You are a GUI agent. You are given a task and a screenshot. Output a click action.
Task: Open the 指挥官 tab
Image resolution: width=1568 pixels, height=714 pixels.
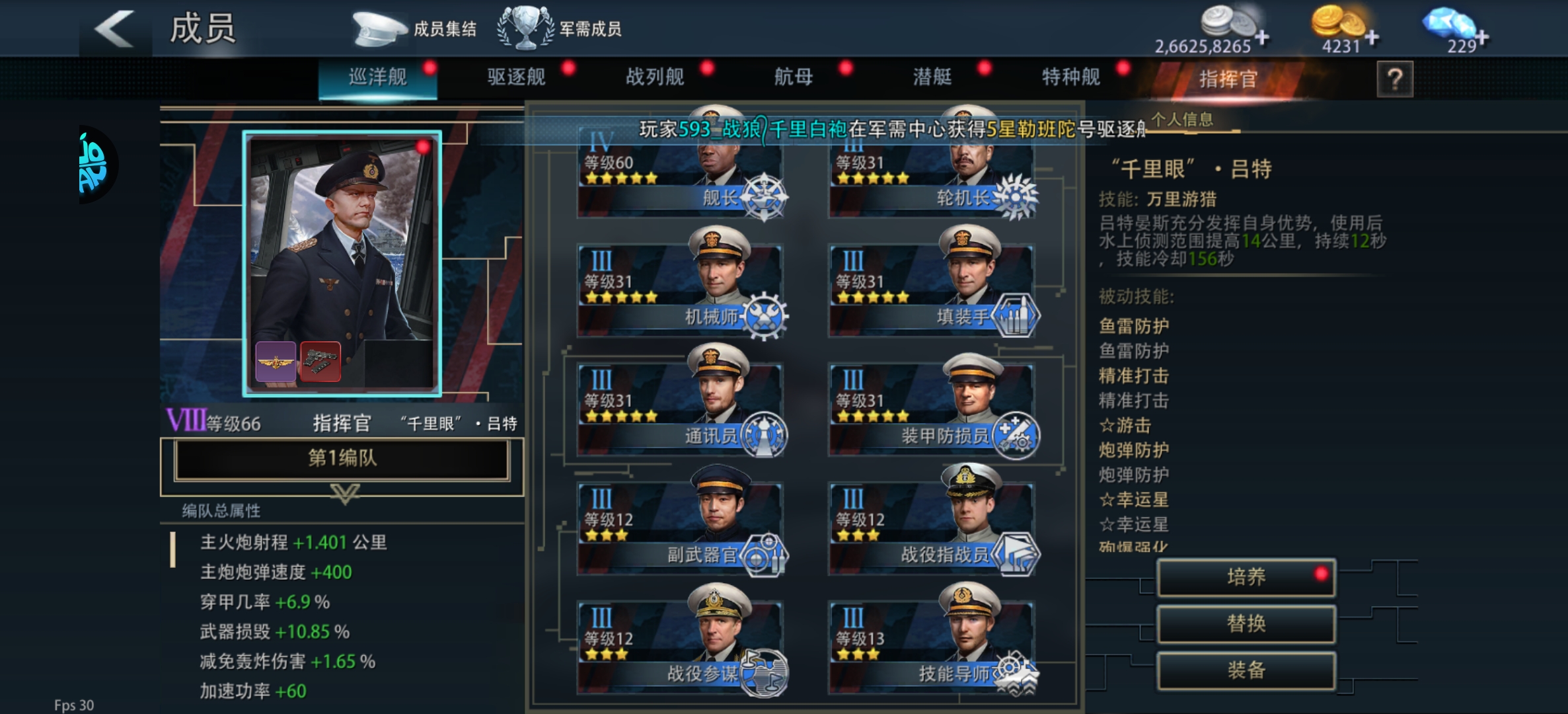coord(1228,79)
